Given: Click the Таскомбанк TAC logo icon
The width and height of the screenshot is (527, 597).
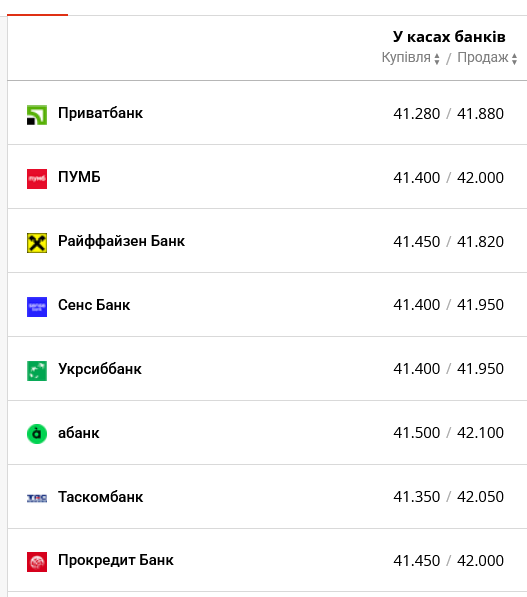Looking at the screenshot, I should tap(37, 498).
